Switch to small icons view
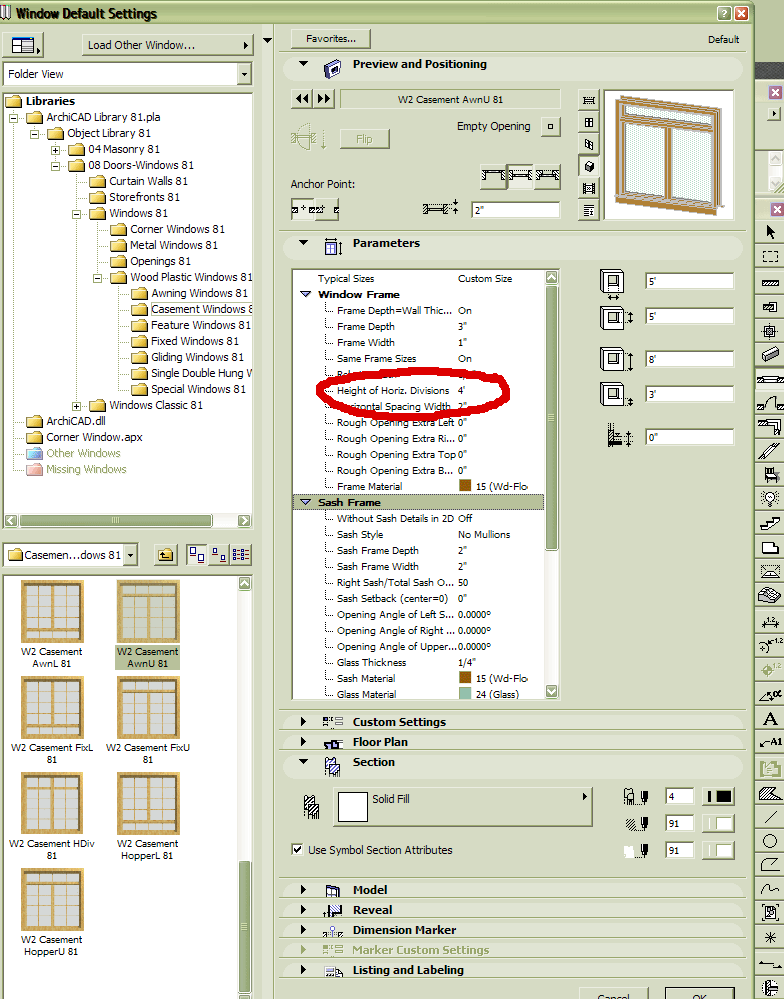 coord(219,555)
